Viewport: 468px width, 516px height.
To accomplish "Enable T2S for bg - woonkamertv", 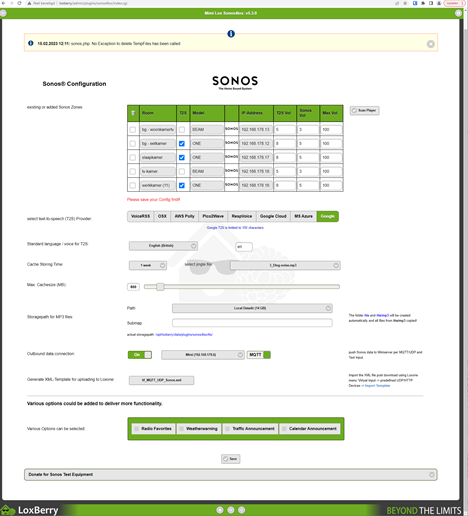I will pos(182,130).
